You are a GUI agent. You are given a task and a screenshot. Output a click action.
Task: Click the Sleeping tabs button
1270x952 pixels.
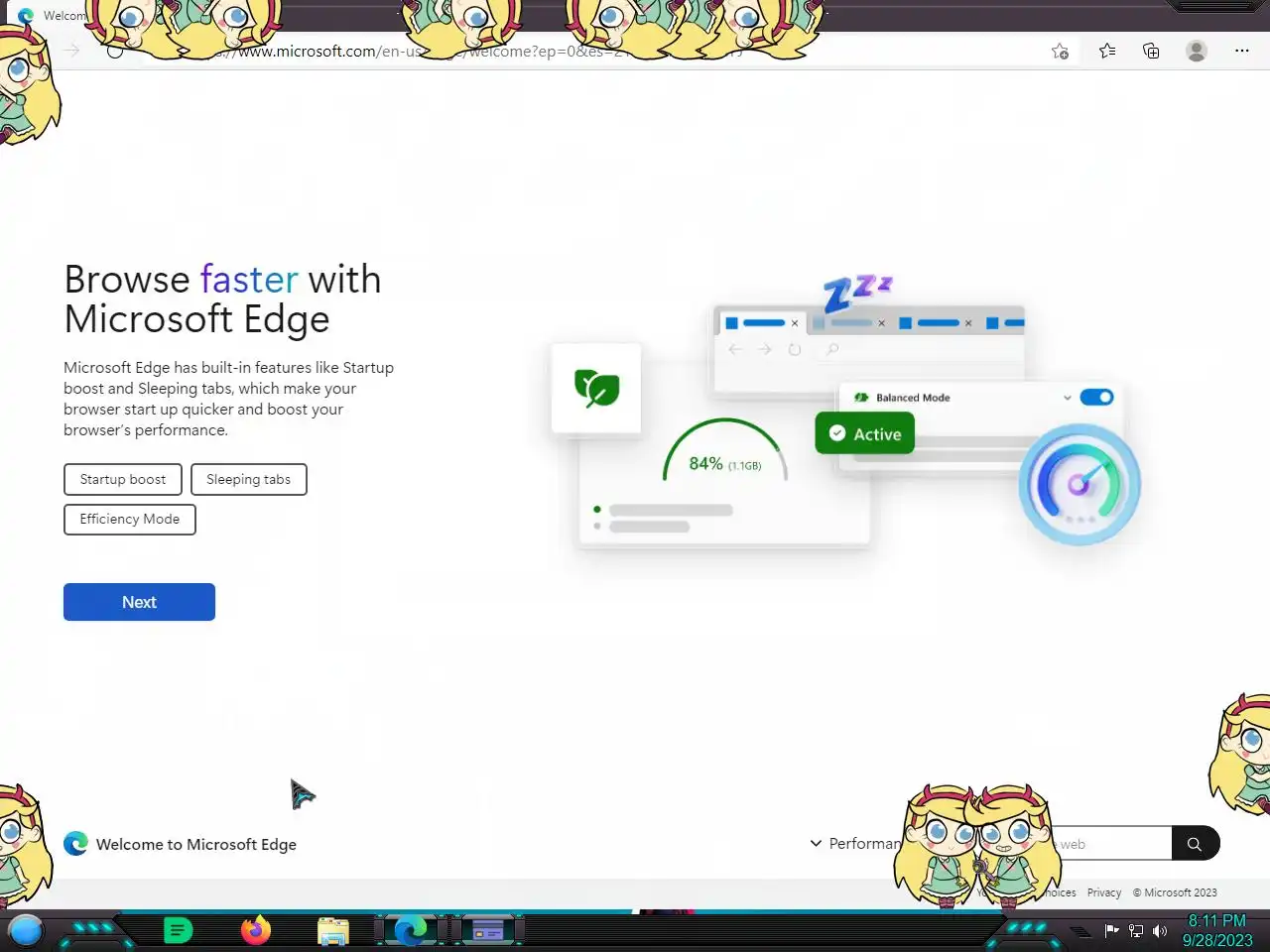point(248,479)
